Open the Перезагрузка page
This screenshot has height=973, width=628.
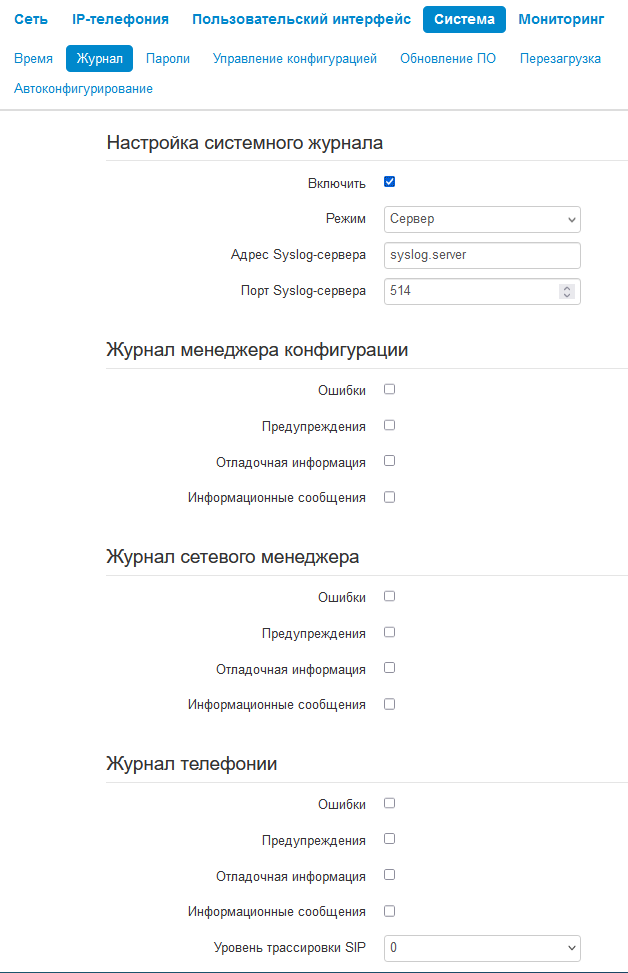point(560,59)
